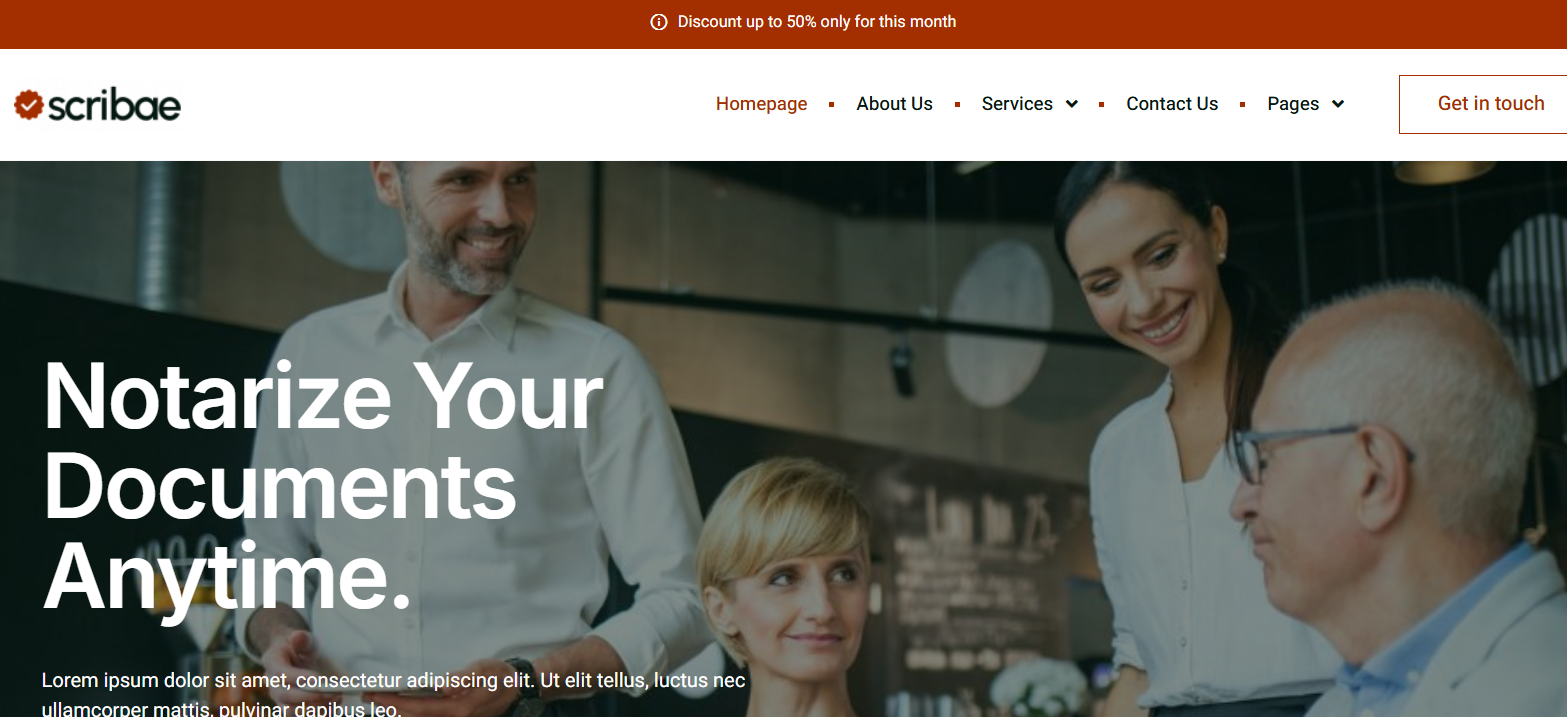Open the Services menu item
Screen dimensions: 1567x717
click(x=1017, y=104)
